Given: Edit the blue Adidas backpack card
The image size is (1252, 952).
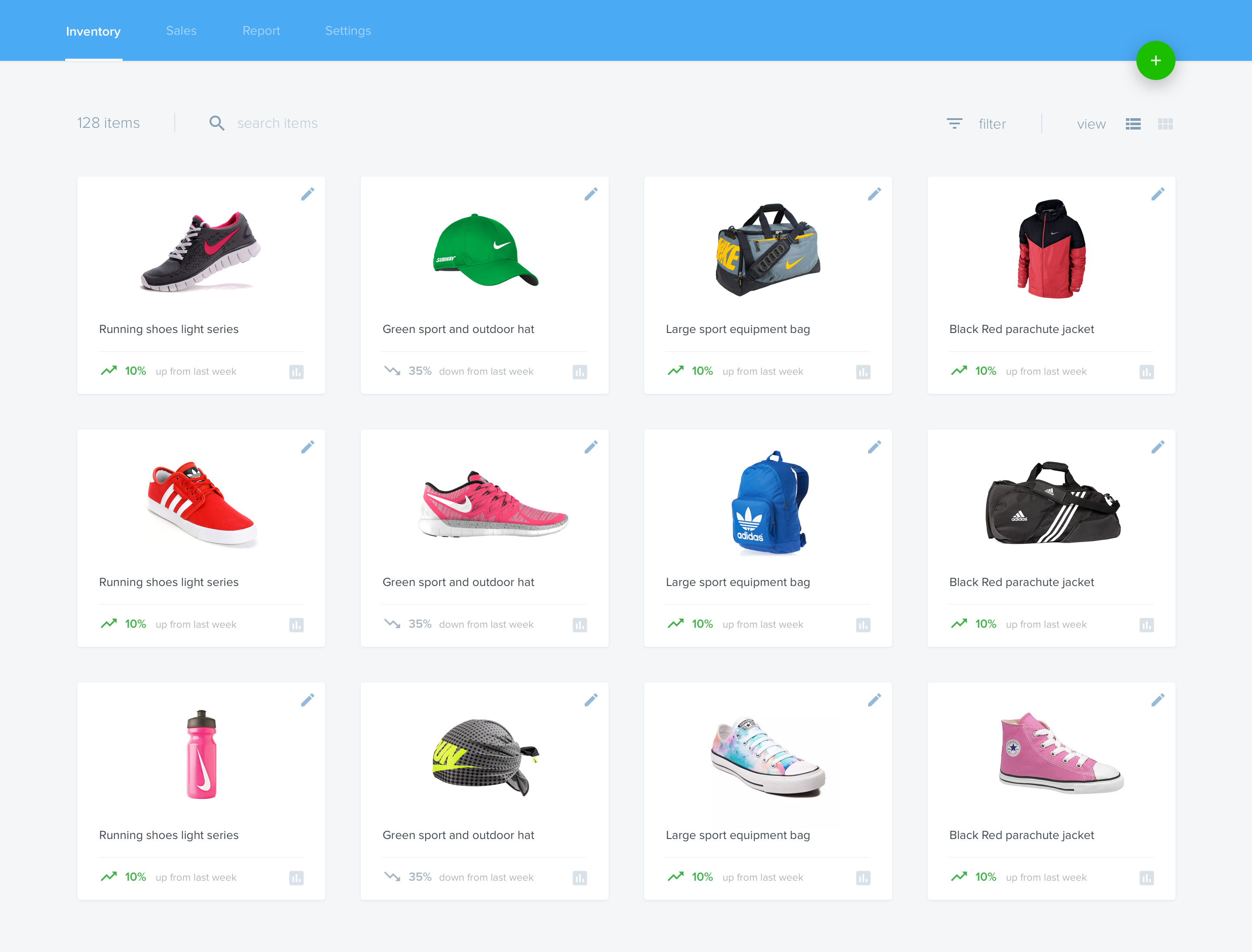Looking at the screenshot, I should click(x=874, y=447).
